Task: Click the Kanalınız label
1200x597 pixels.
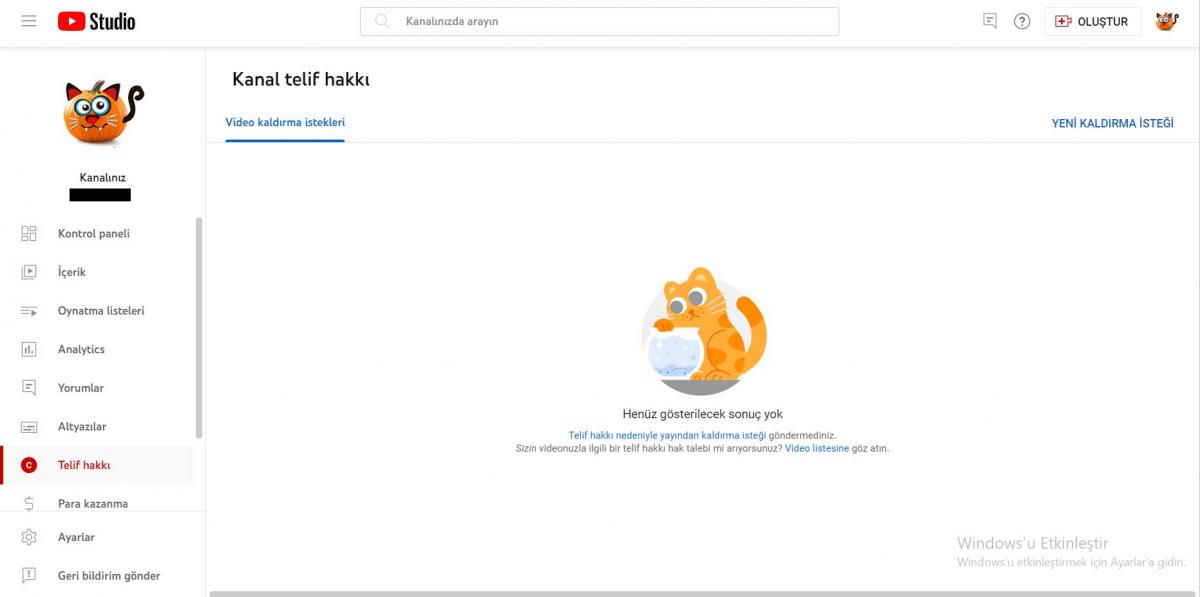Action: click(x=102, y=177)
